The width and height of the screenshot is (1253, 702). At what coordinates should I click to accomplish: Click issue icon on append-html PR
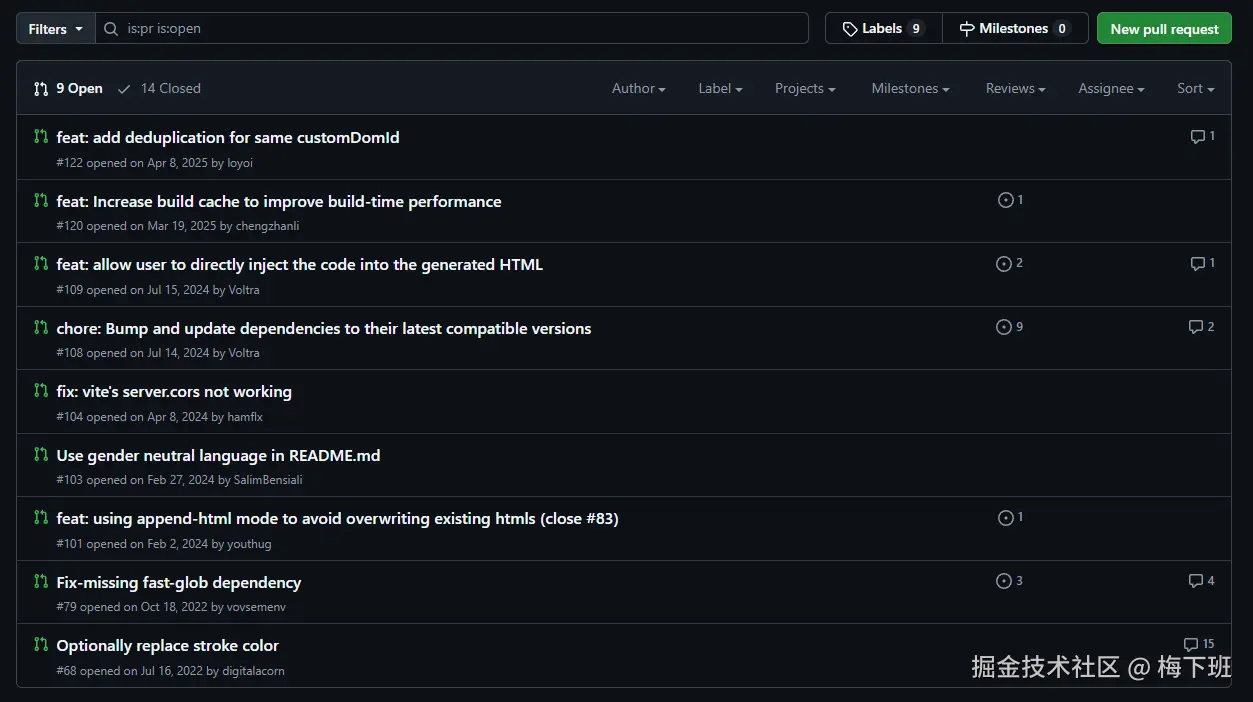(1006, 518)
